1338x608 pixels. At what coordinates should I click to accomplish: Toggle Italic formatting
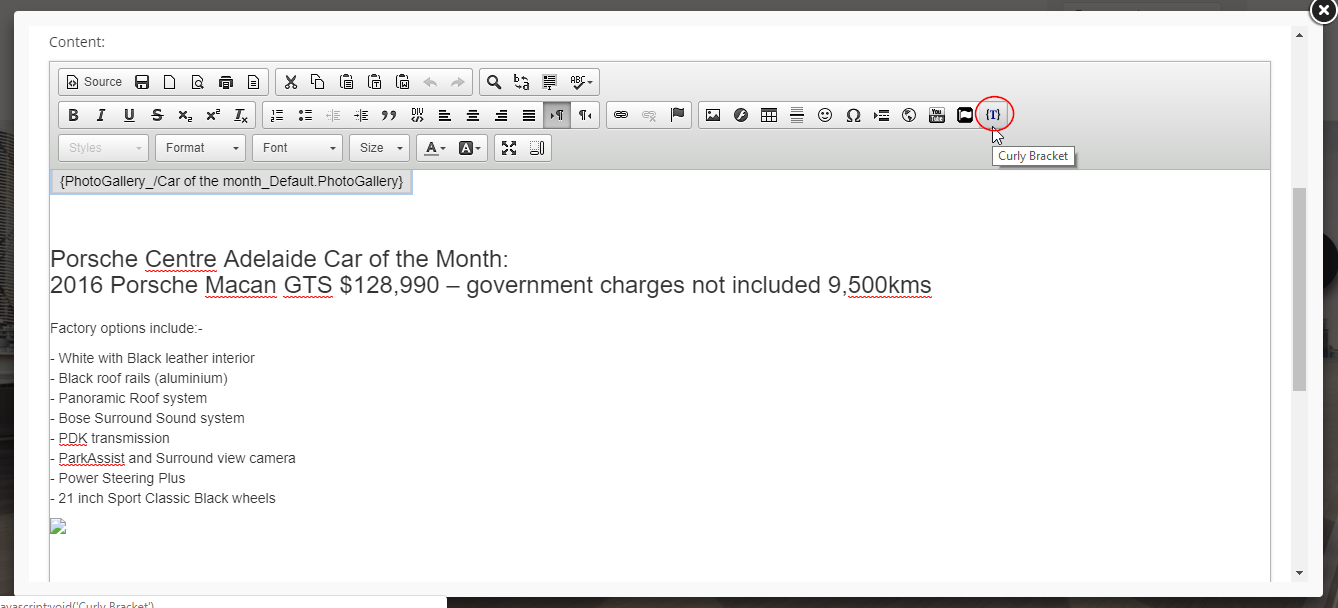(101, 115)
